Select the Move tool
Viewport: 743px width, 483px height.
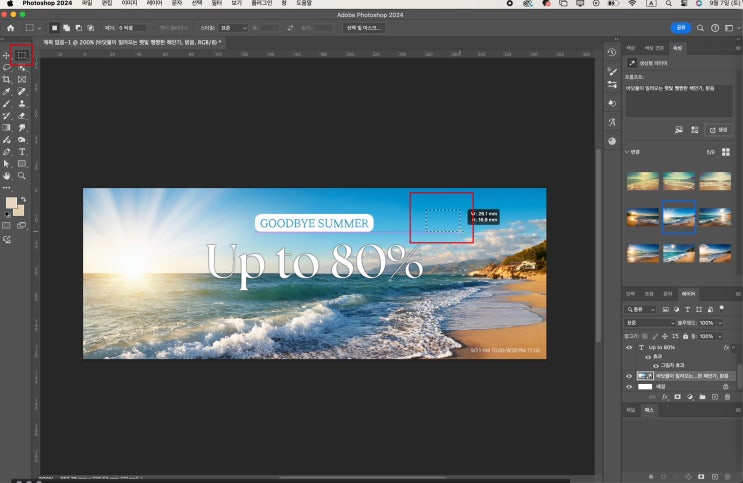[6, 55]
